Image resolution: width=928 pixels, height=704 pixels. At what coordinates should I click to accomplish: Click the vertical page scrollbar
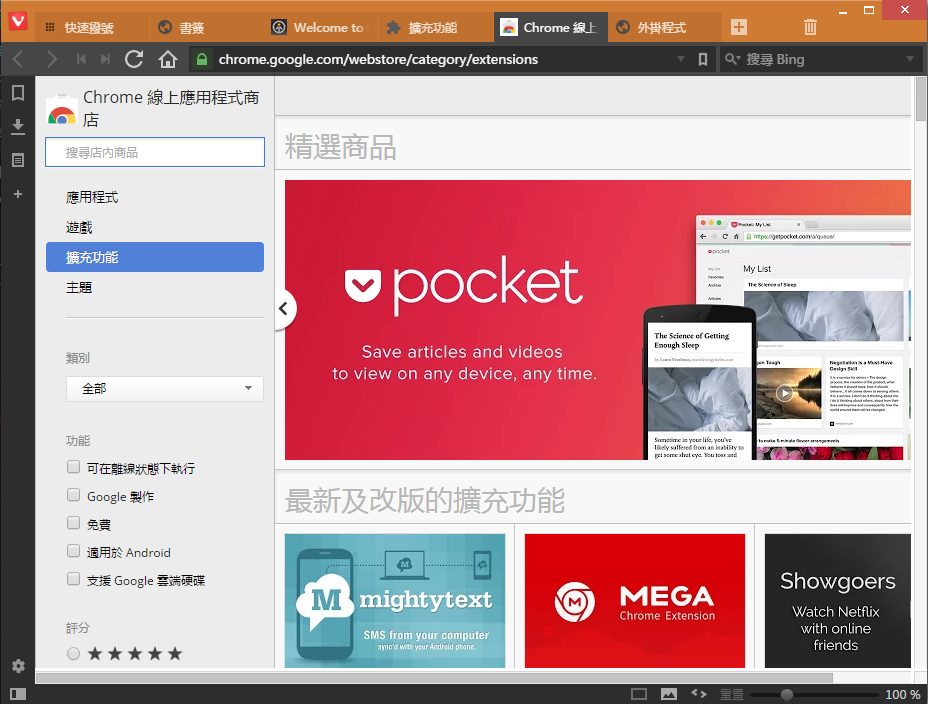[x=921, y=99]
